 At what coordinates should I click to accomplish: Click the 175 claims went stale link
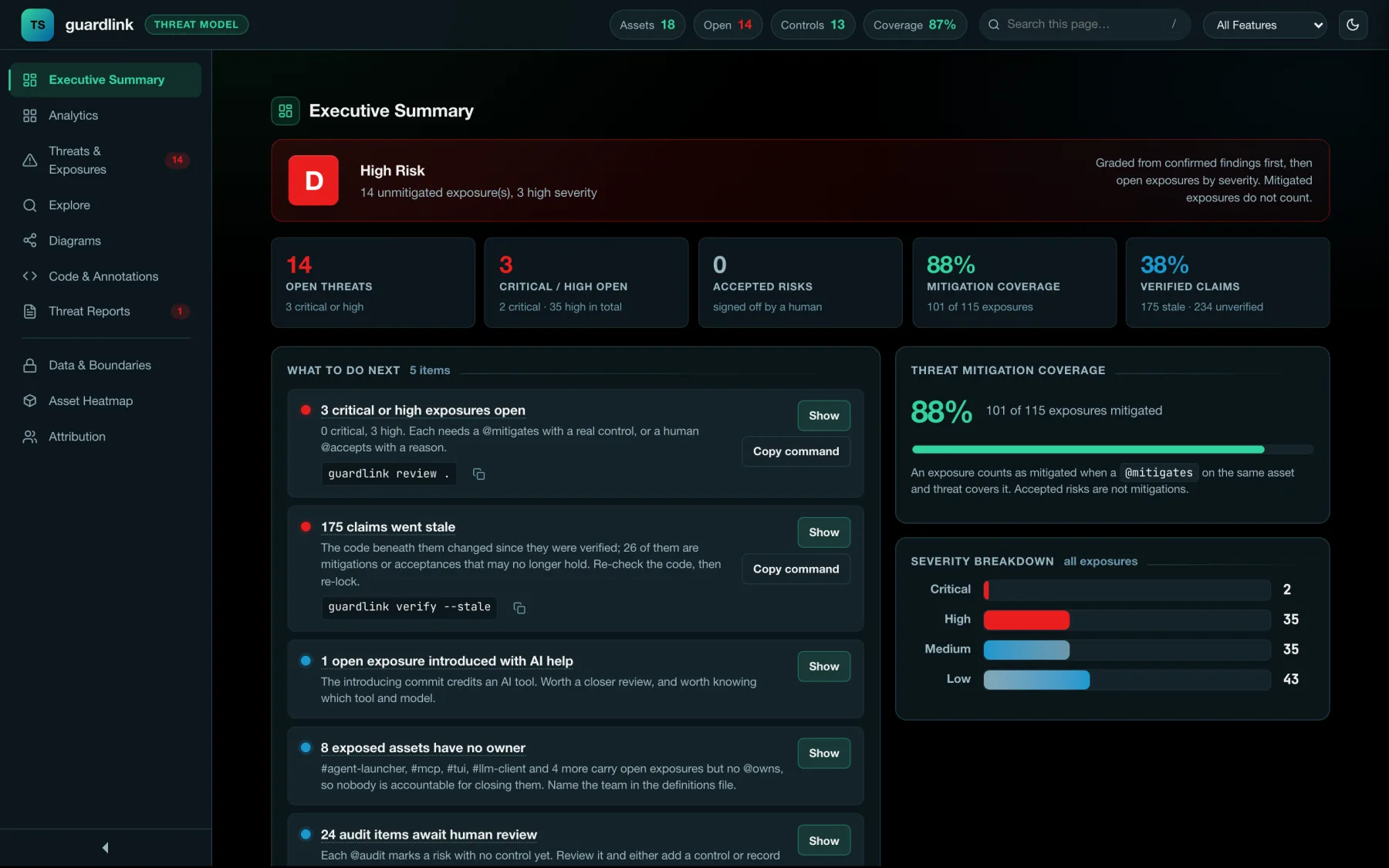click(x=388, y=527)
